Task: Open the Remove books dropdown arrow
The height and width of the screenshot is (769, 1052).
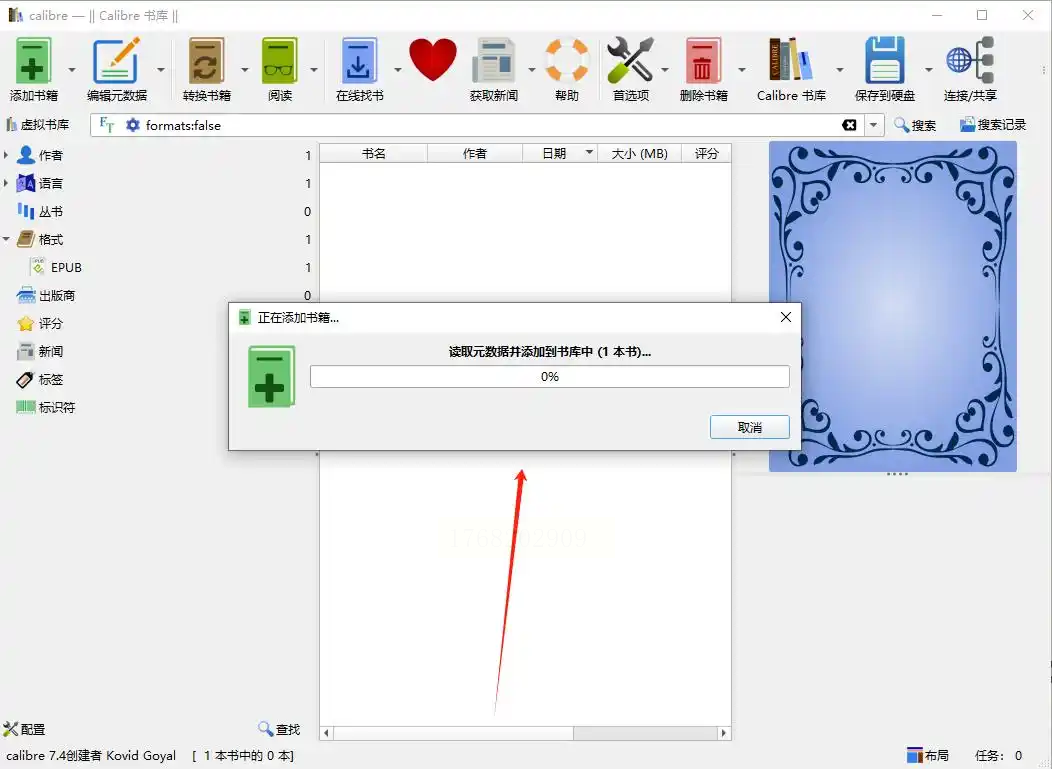Action: tap(741, 69)
